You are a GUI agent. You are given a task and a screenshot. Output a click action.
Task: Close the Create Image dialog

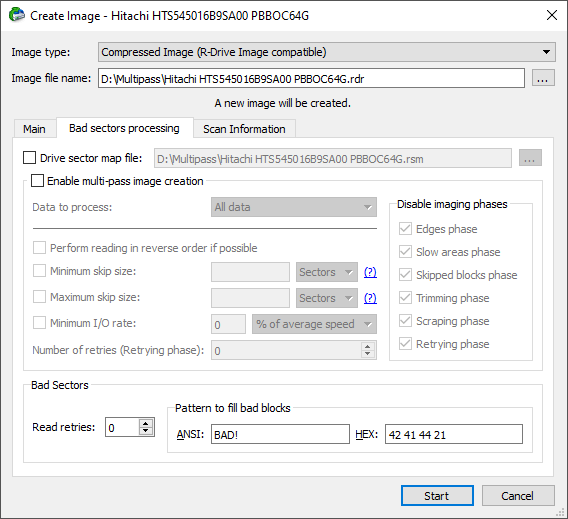tap(551, 15)
